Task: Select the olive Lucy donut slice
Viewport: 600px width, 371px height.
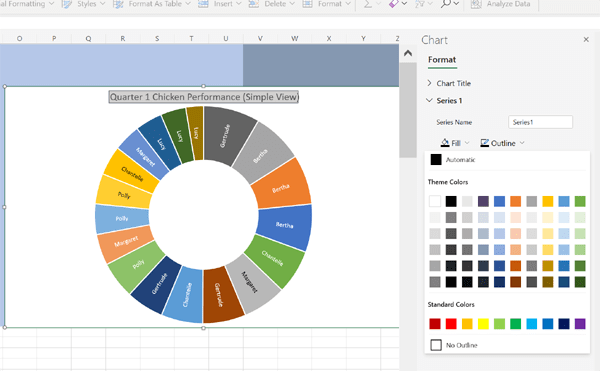Action: (196, 133)
